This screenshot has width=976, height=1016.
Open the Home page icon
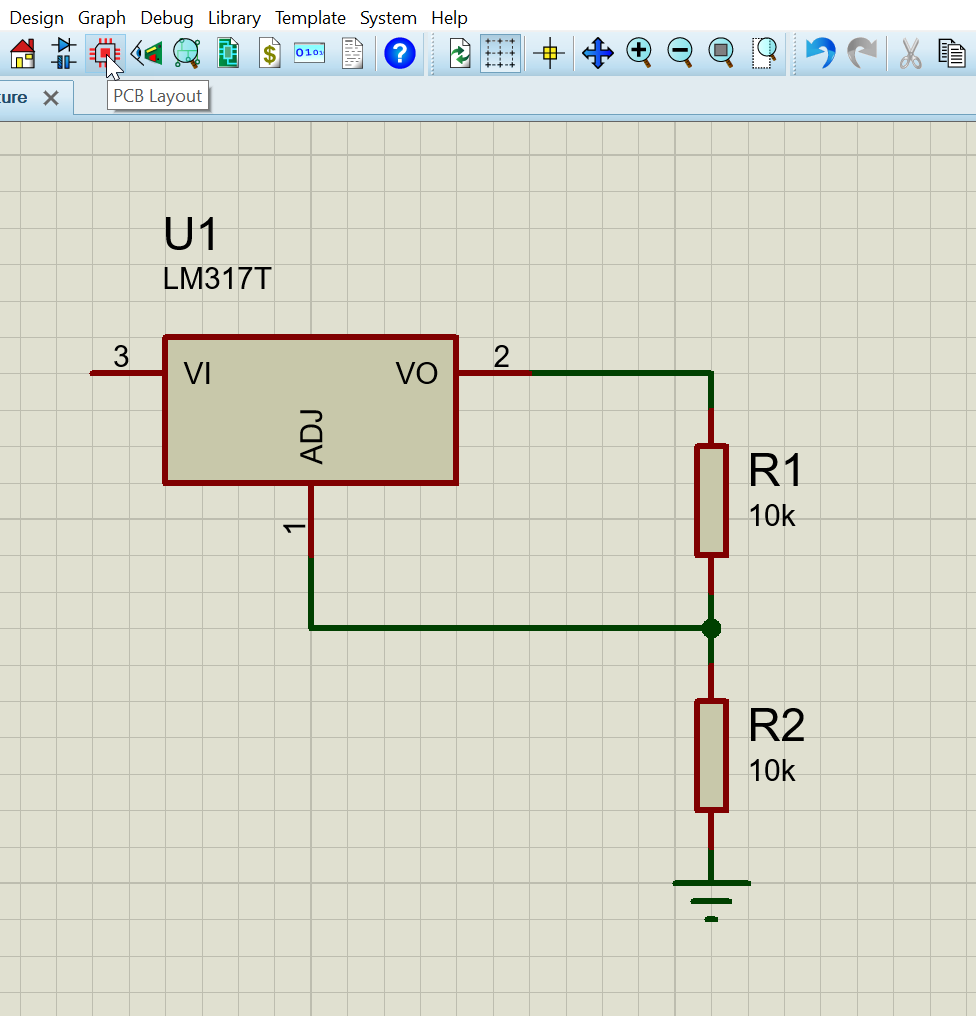click(22, 52)
